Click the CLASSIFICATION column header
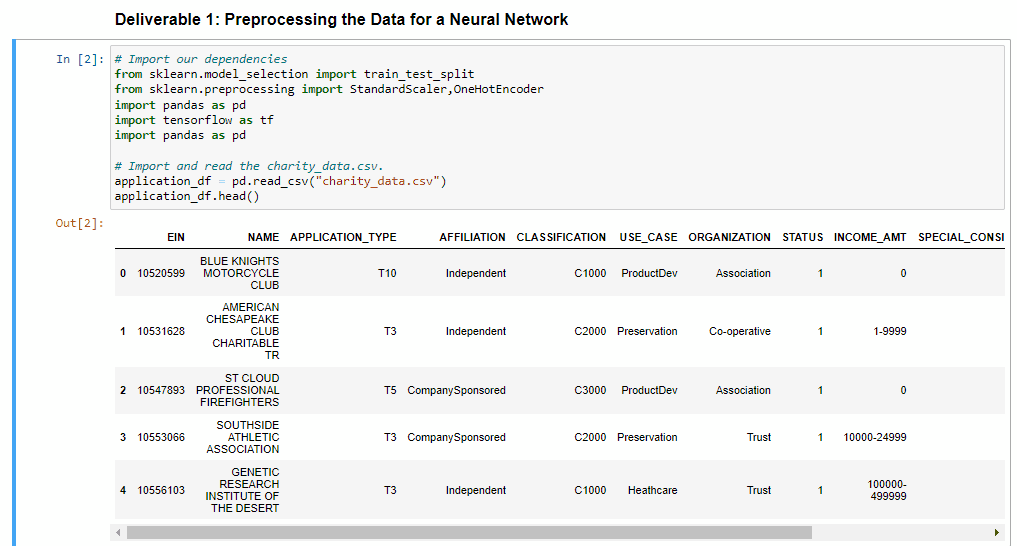This screenshot has height=546, width=1017. click(x=561, y=237)
